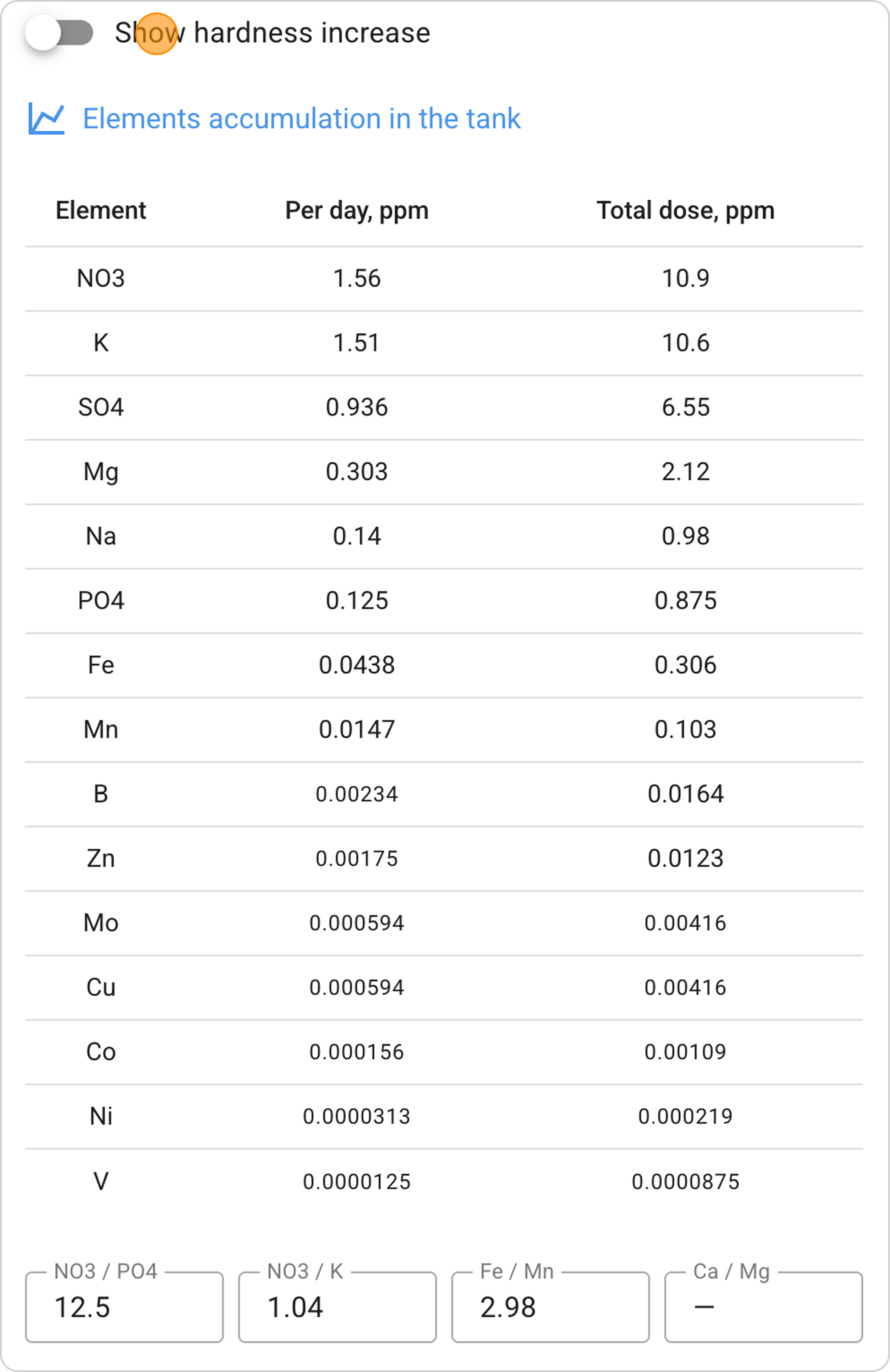Click the Ca / Mg ratio field

pos(763,1307)
